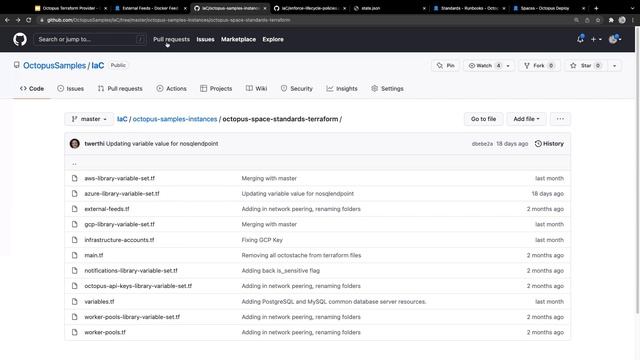Open azure-library-variable-set.tf file
Viewport: 640px width, 360px height.
122,193
